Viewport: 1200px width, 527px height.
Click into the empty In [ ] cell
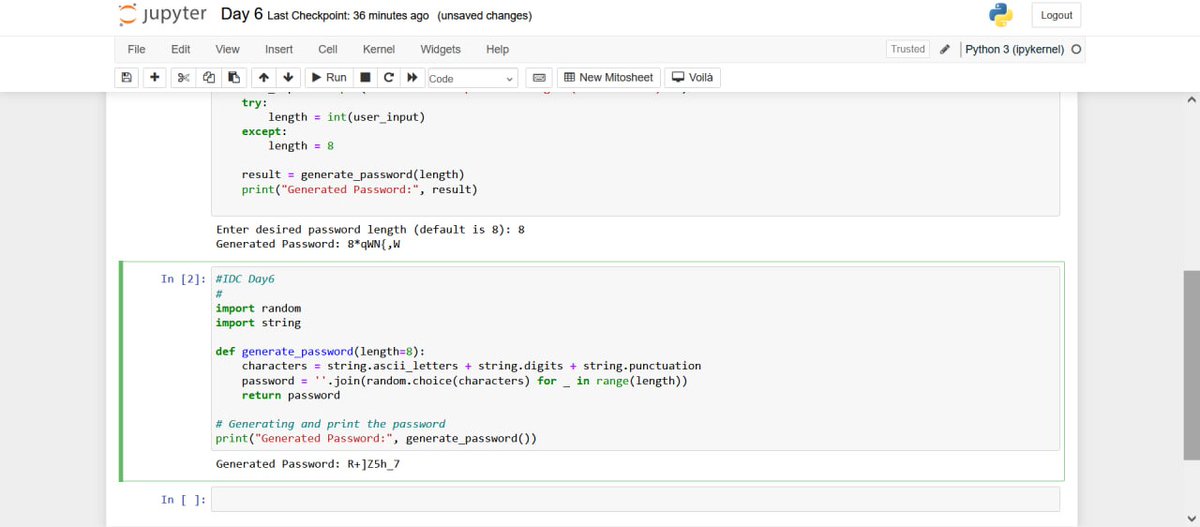point(635,499)
